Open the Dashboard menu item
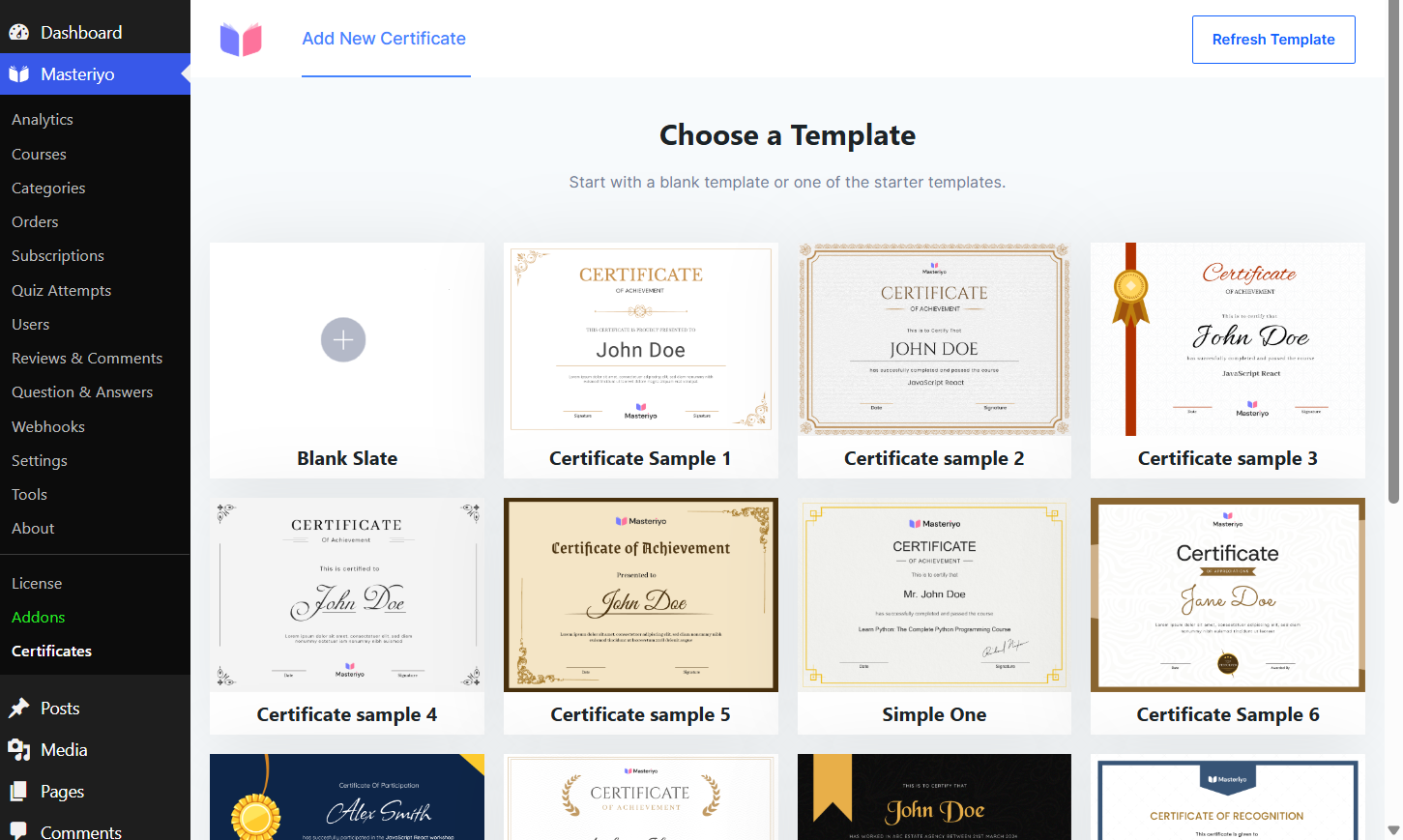1403x840 pixels. point(81,32)
